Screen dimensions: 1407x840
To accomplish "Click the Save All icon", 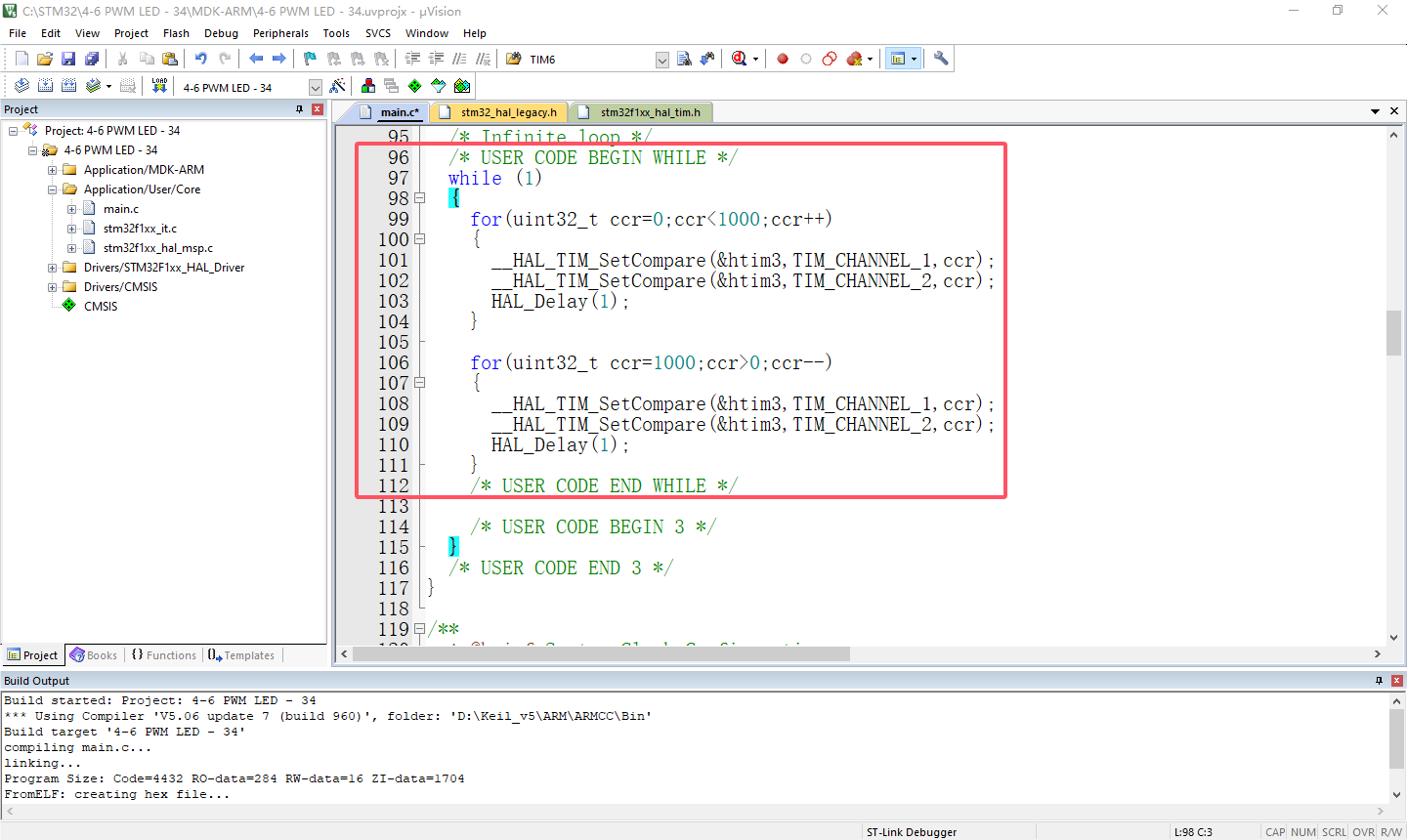I will pos(92,59).
